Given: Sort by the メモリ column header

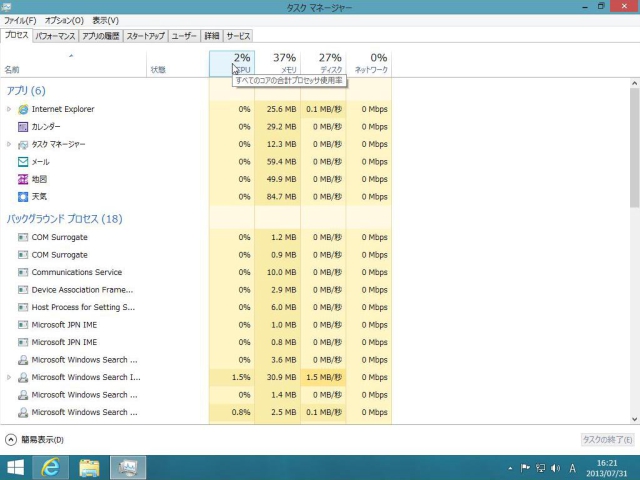Looking at the screenshot, I should tap(278, 64).
